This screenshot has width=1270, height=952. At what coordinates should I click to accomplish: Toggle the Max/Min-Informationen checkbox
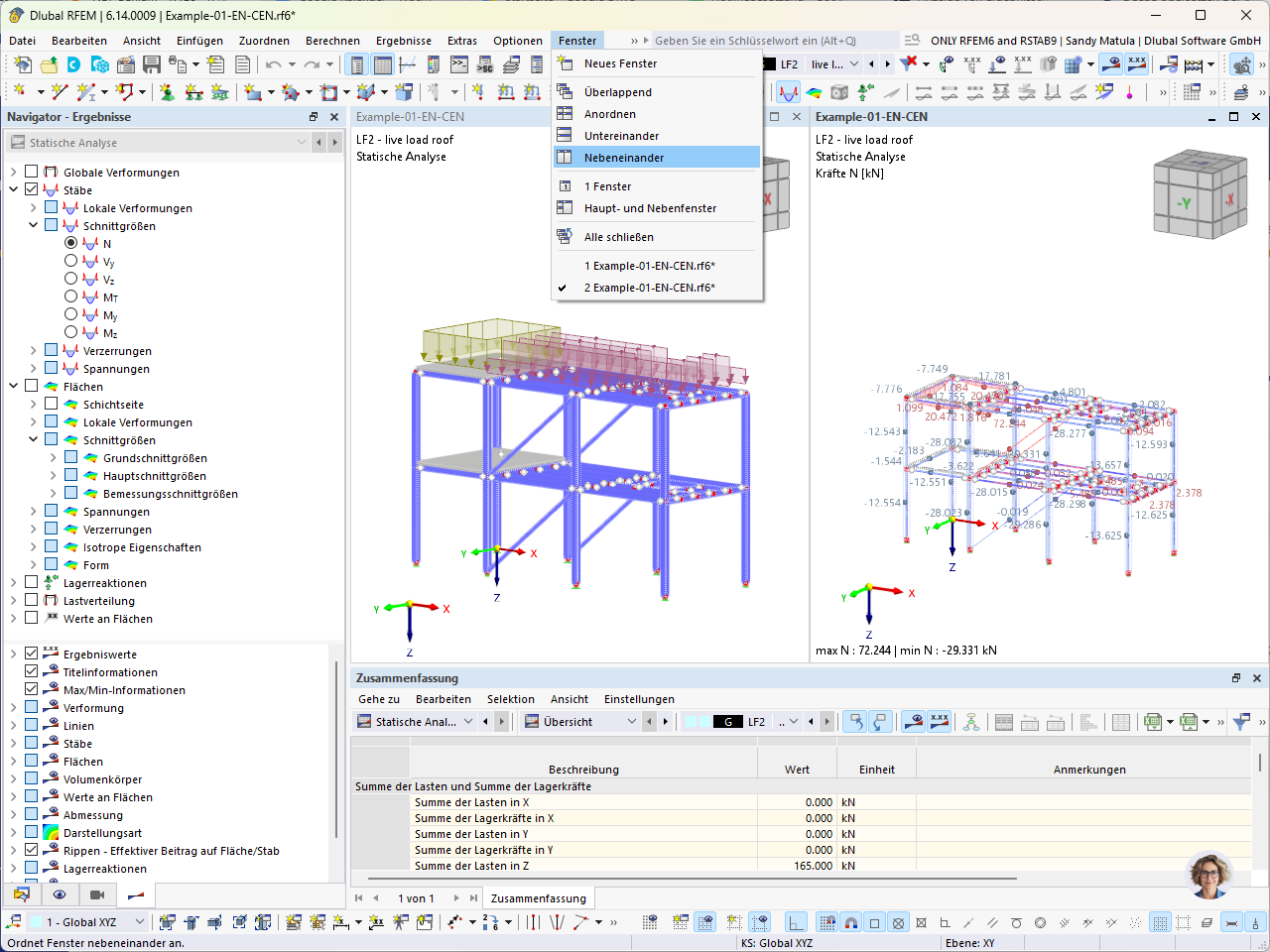pos(32,690)
